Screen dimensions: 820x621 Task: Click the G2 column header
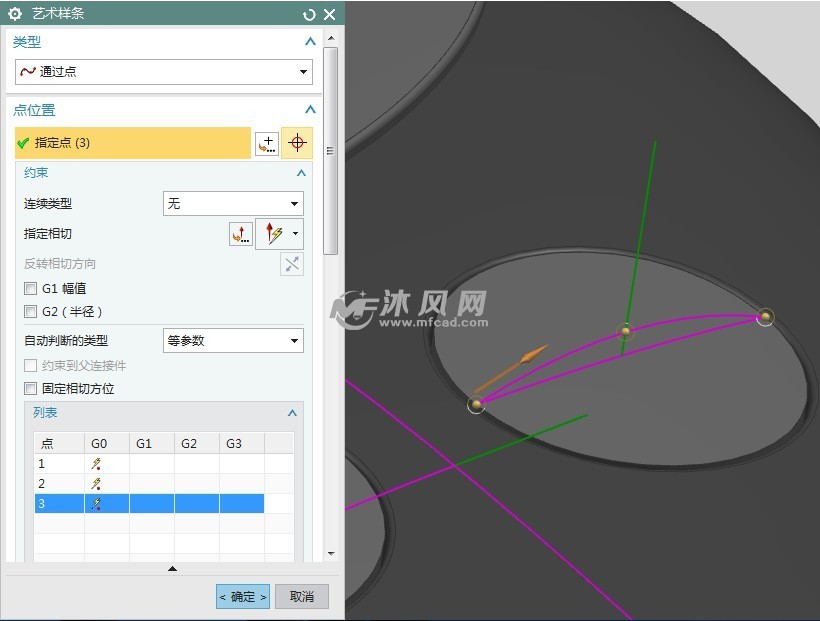point(197,444)
